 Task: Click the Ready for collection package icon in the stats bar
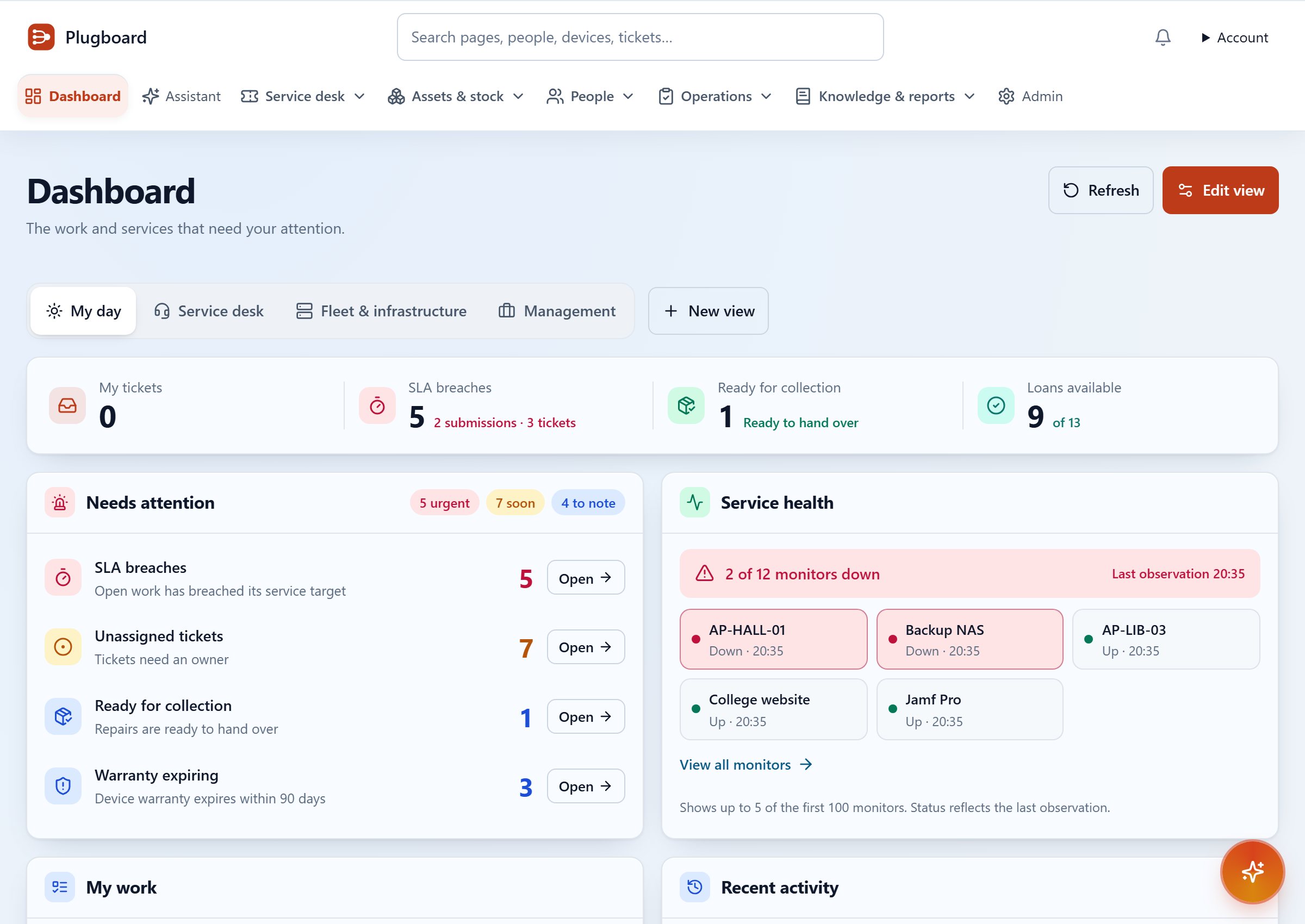point(686,405)
